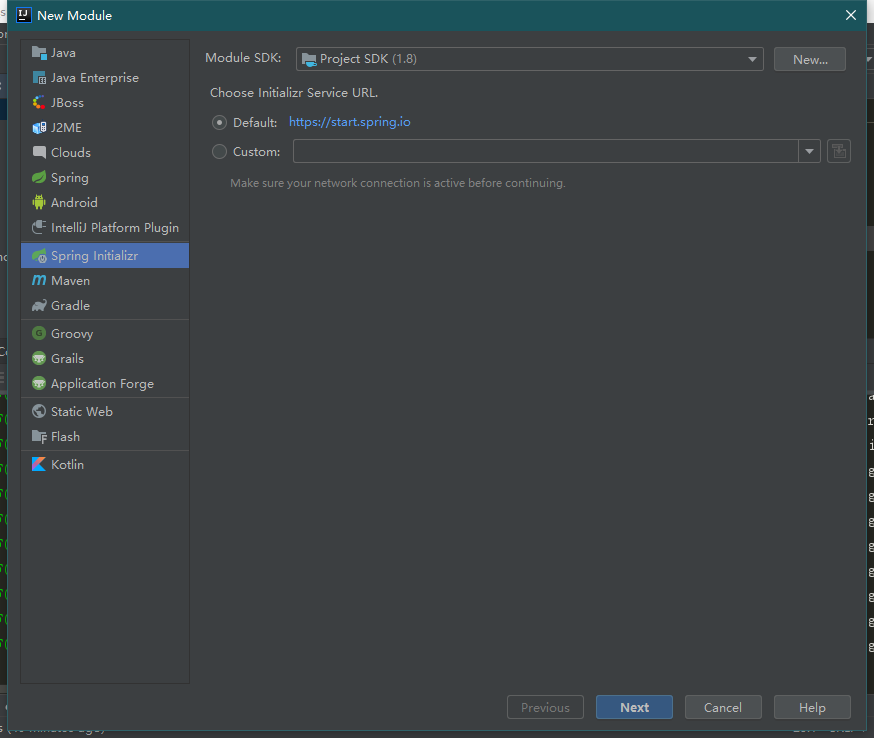Choose Java Enterprise module type
The image size is (874, 738).
[105, 78]
